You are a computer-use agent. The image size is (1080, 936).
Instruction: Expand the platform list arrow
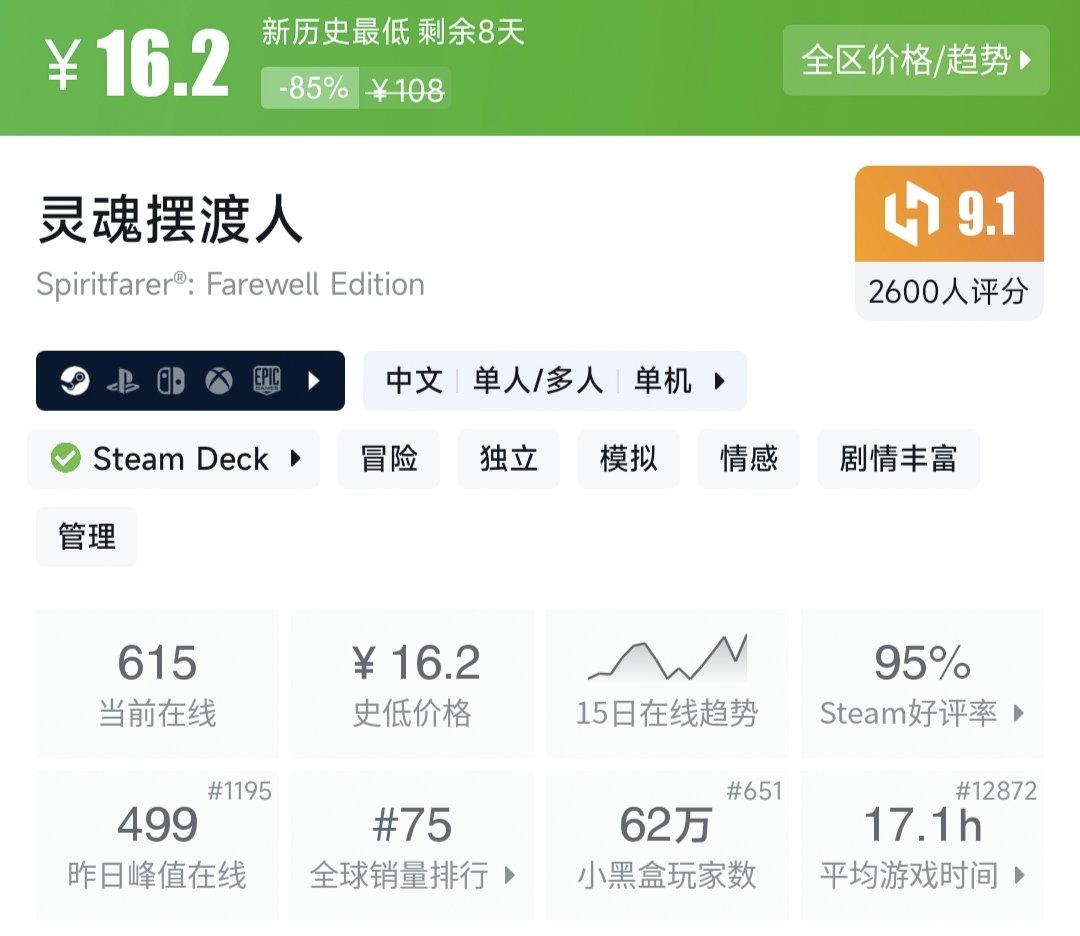click(314, 381)
